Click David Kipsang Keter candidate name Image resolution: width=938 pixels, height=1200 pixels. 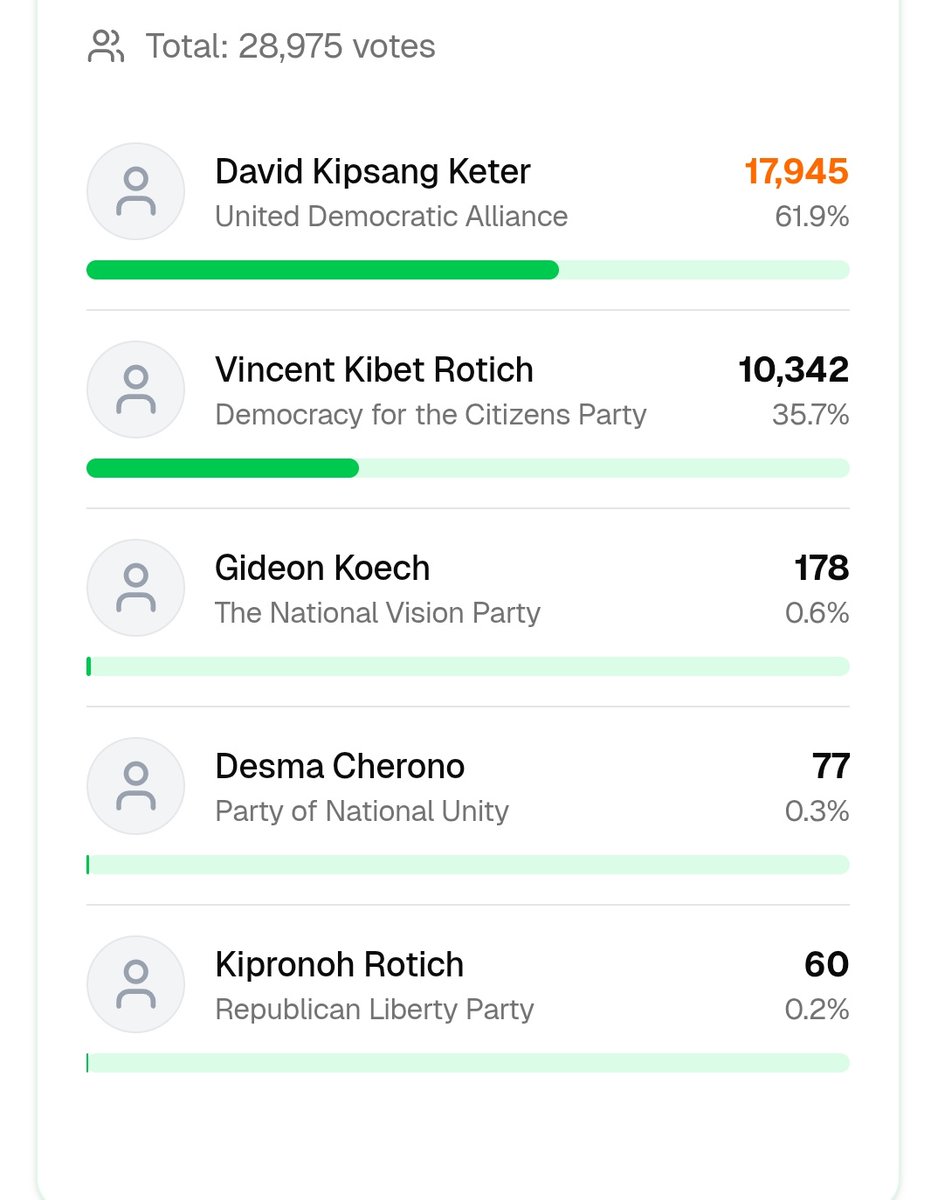[373, 172]
